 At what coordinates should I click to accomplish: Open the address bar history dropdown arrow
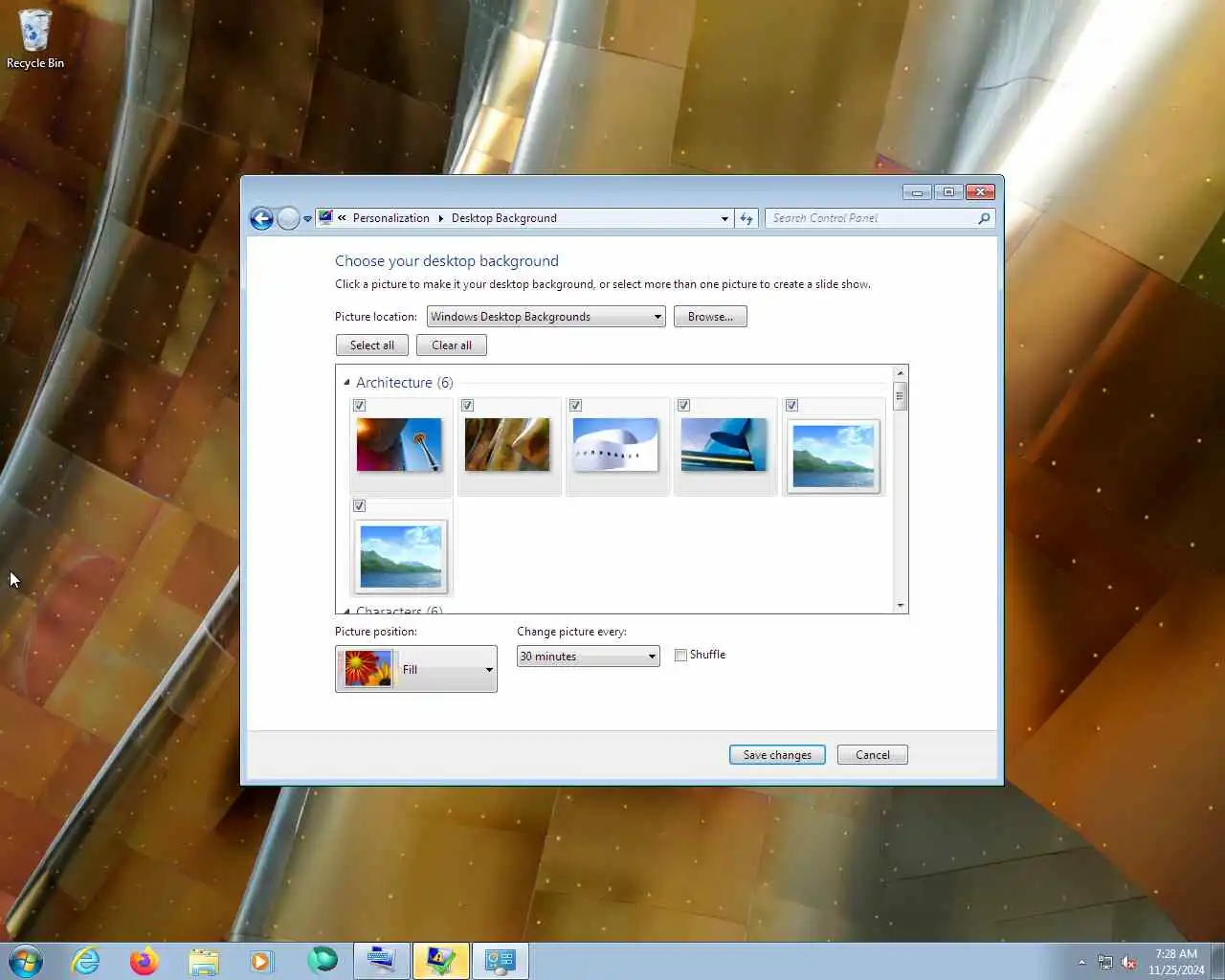point(724,218)
